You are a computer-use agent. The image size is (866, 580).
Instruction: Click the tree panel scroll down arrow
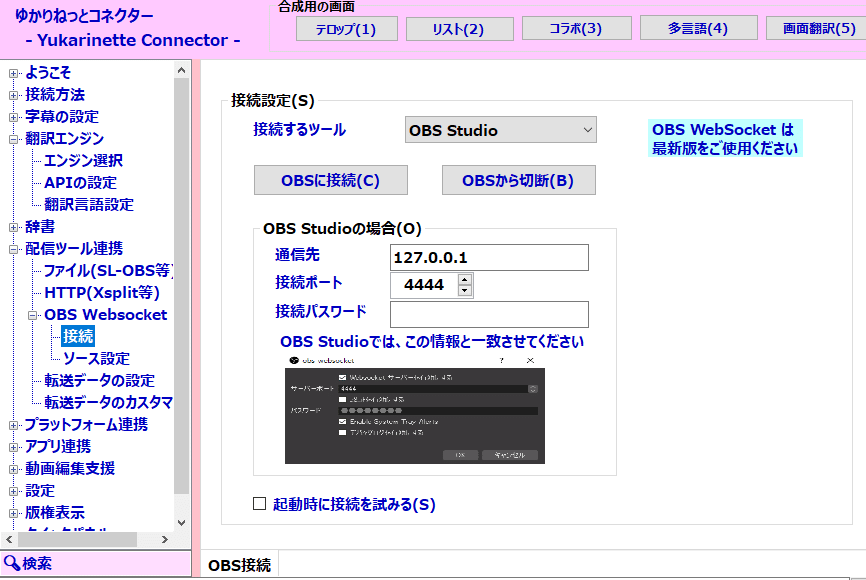[182, 523]
